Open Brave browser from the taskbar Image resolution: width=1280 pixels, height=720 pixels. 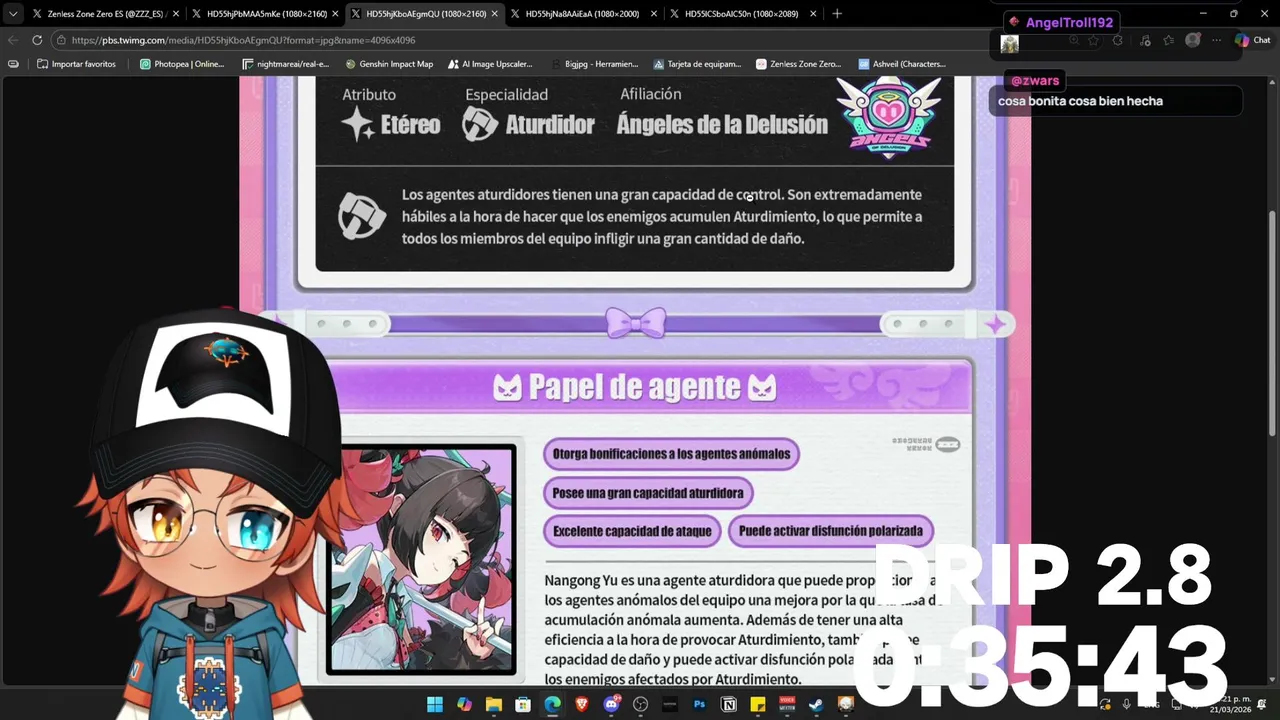tap(582, 705)
